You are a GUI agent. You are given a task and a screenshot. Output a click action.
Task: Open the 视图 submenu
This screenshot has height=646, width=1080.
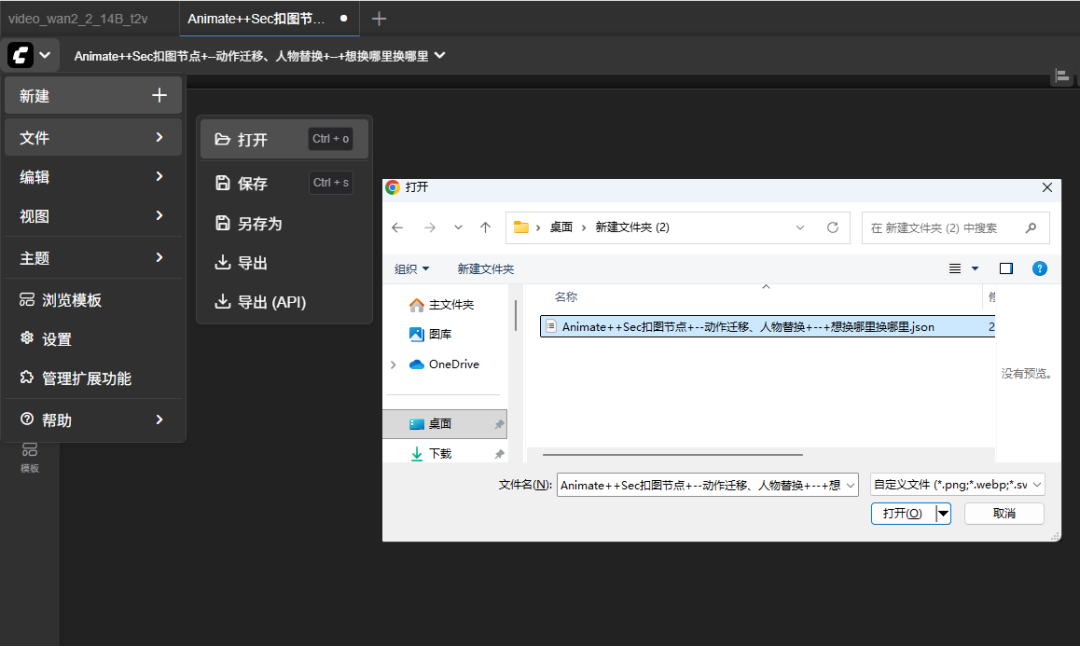coord(93,216)
